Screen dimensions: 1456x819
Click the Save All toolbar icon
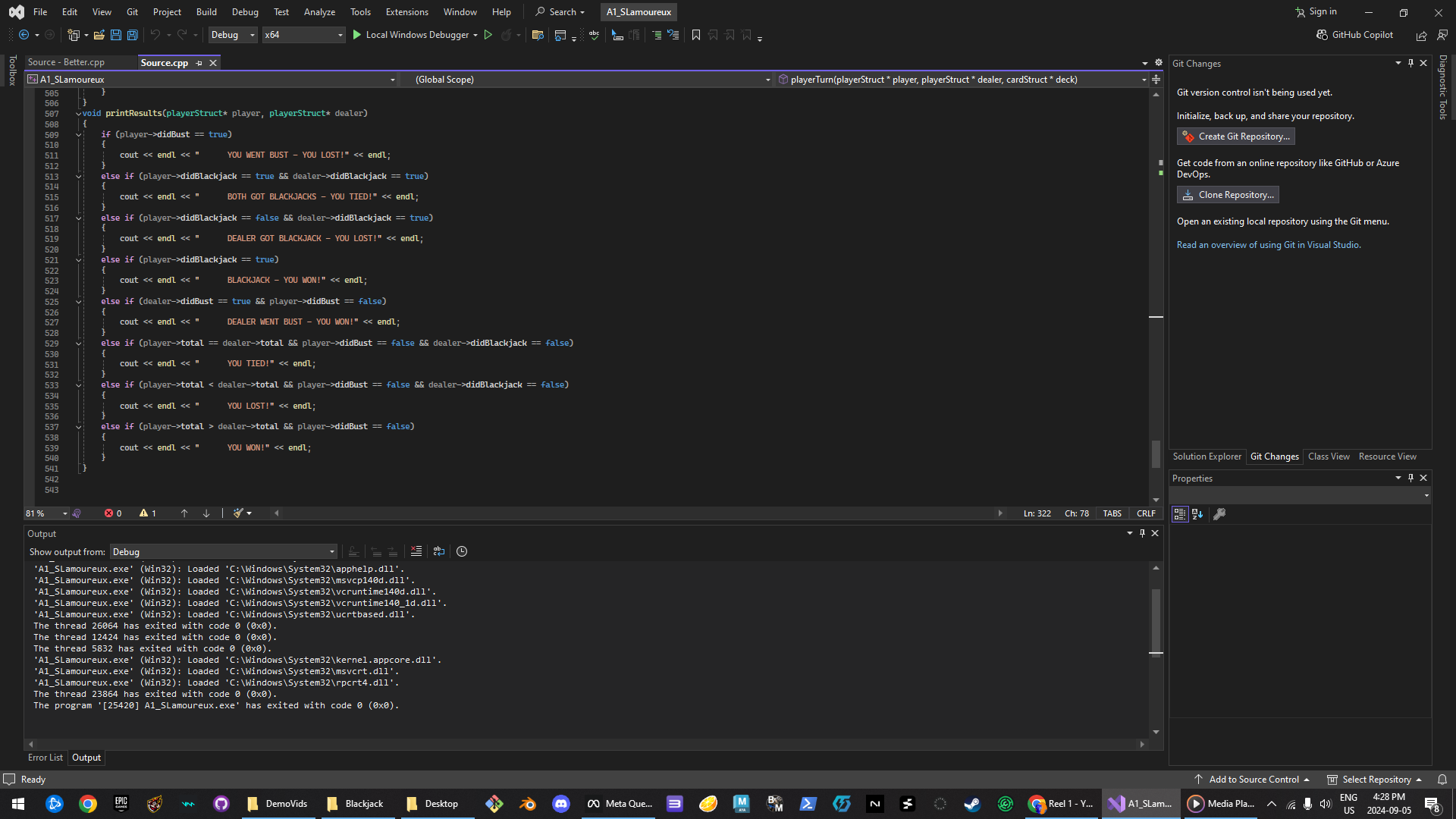[133, 35]
